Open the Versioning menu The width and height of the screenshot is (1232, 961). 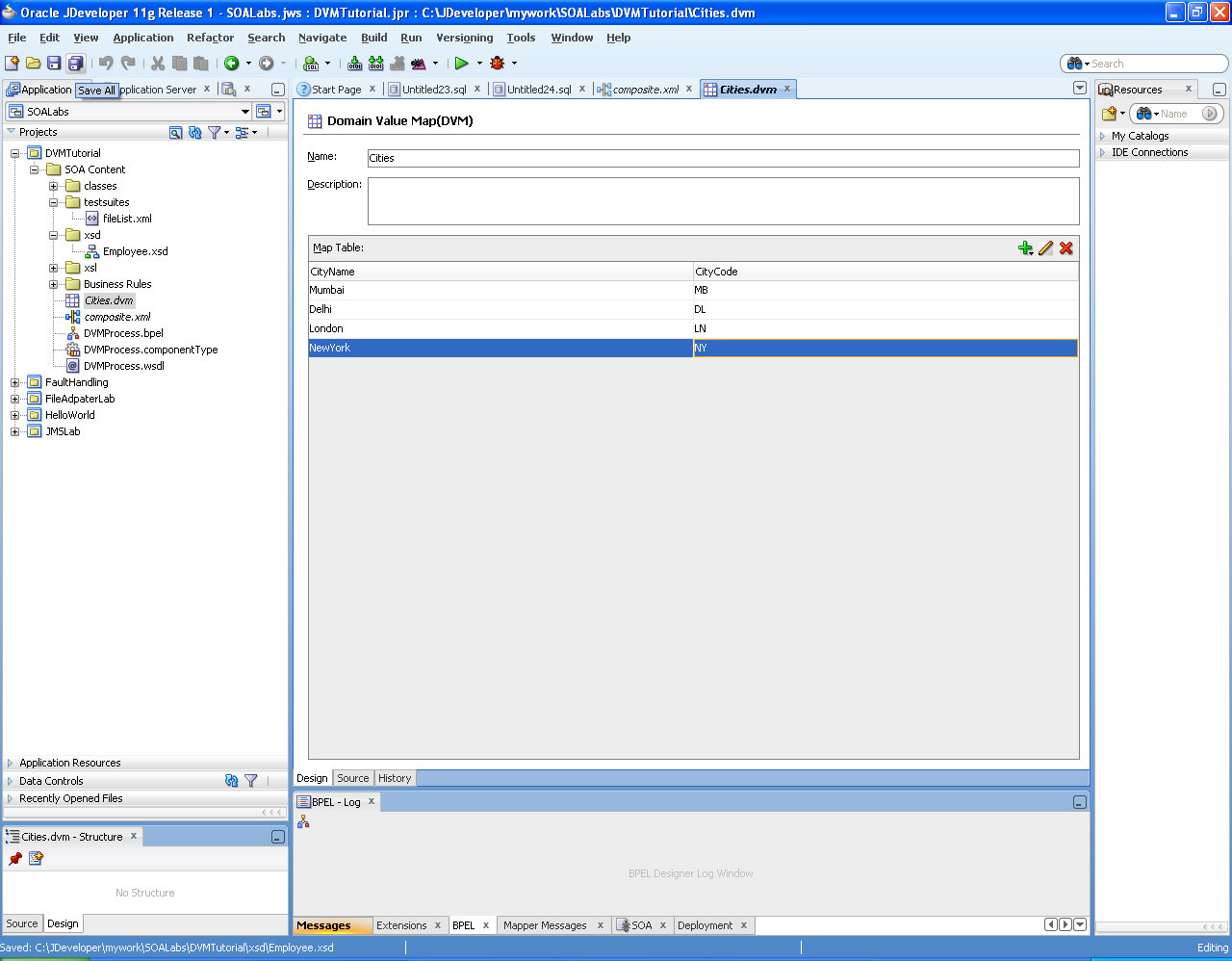coord(464,38)
